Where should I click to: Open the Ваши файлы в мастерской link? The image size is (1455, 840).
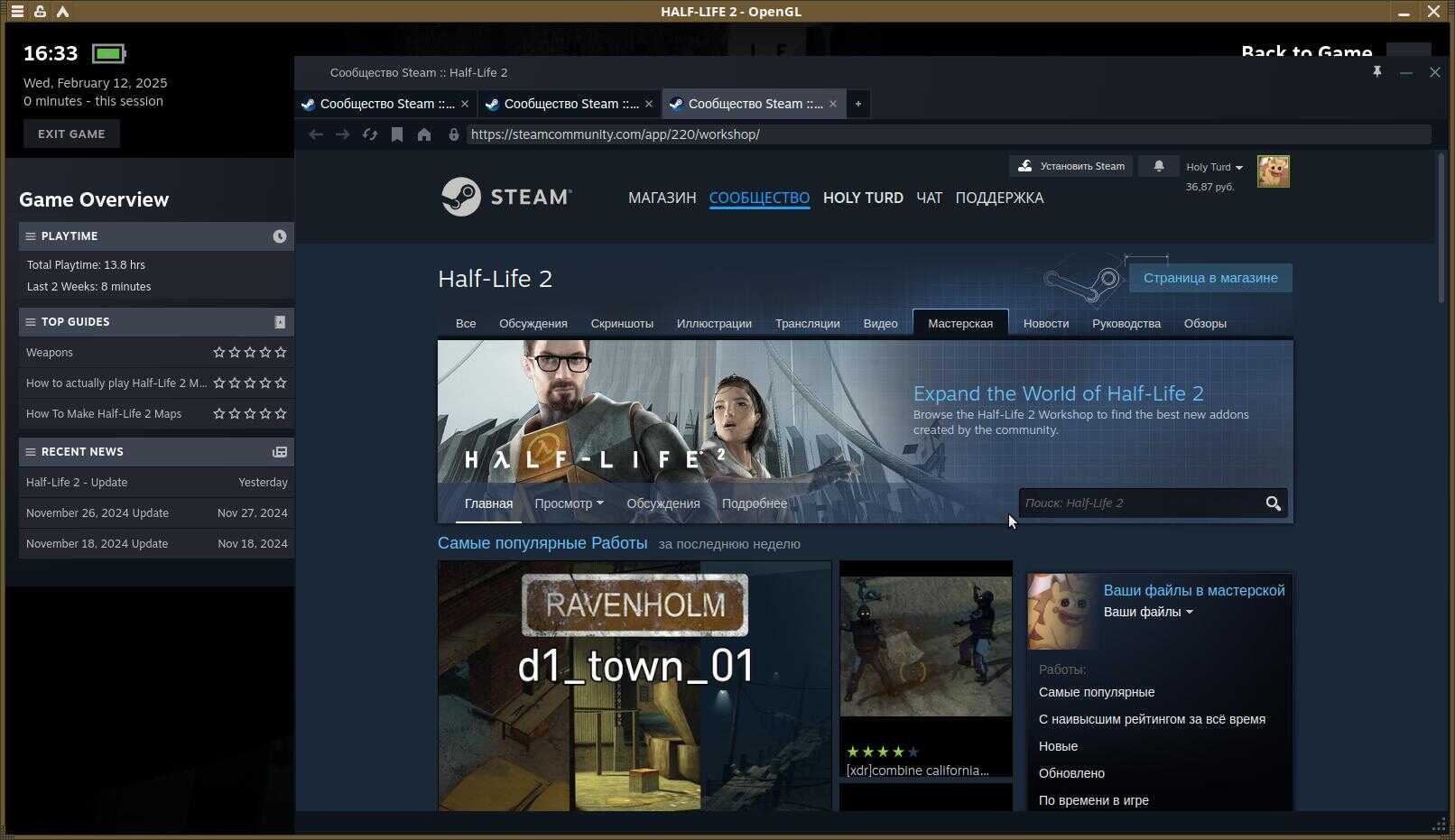pos(1194,590)
